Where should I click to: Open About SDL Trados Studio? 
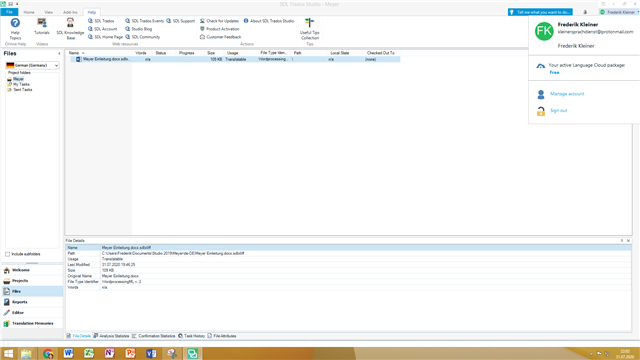269,21
